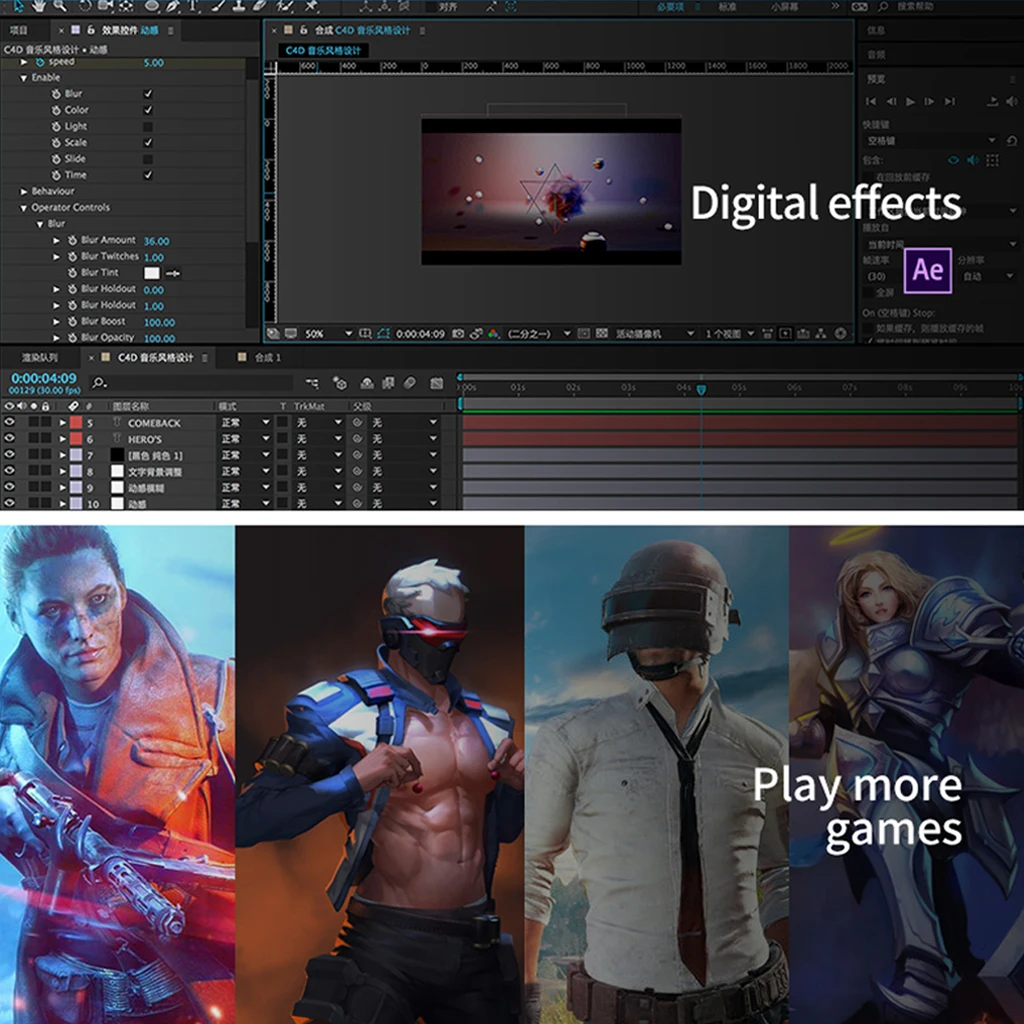Open the 50% magnification dropdown
Screen dimensions: 1024x1024
point(348,334)
